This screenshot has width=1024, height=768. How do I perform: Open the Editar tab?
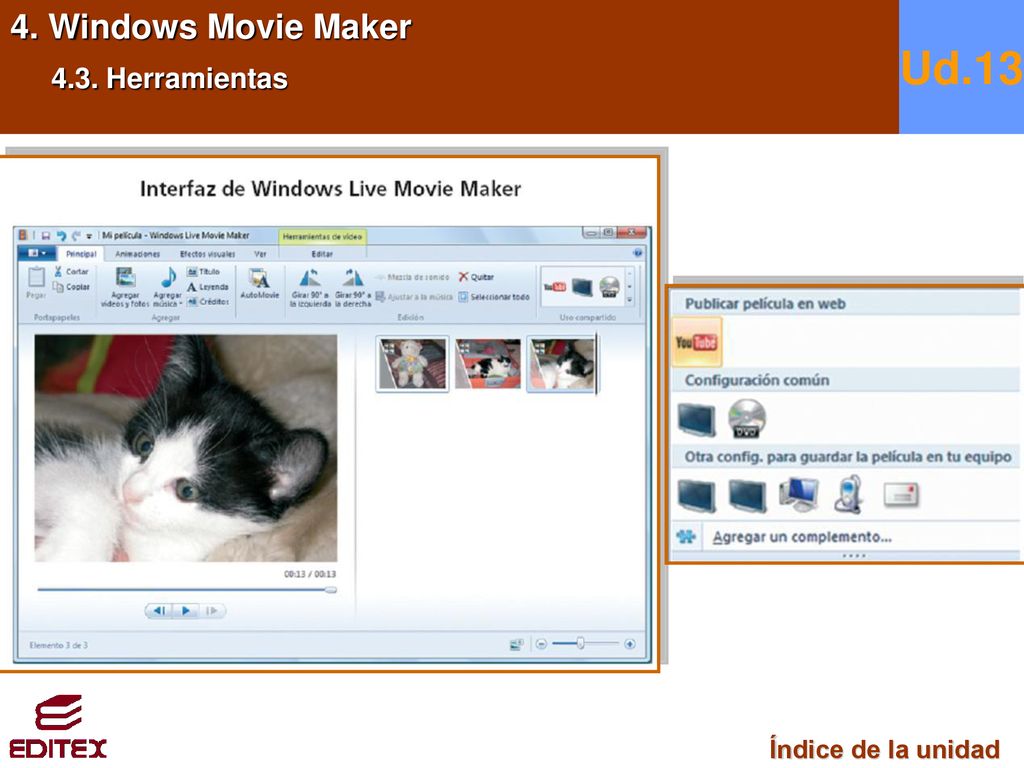(x=322, y=254)
